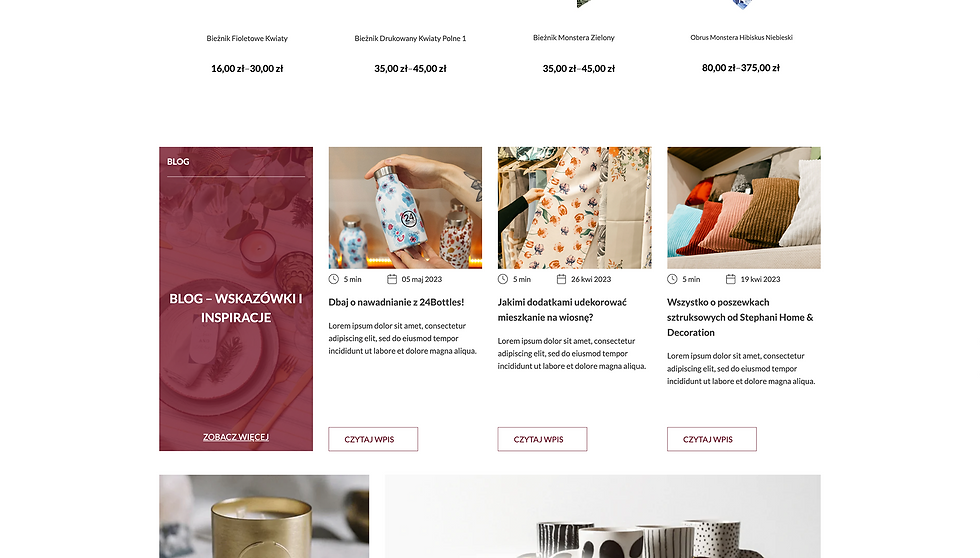The image size is (980, 558).
Task: Open product Bieżnik Monstera Zielony
Action: pyautogui.click(x=574, y=38)
